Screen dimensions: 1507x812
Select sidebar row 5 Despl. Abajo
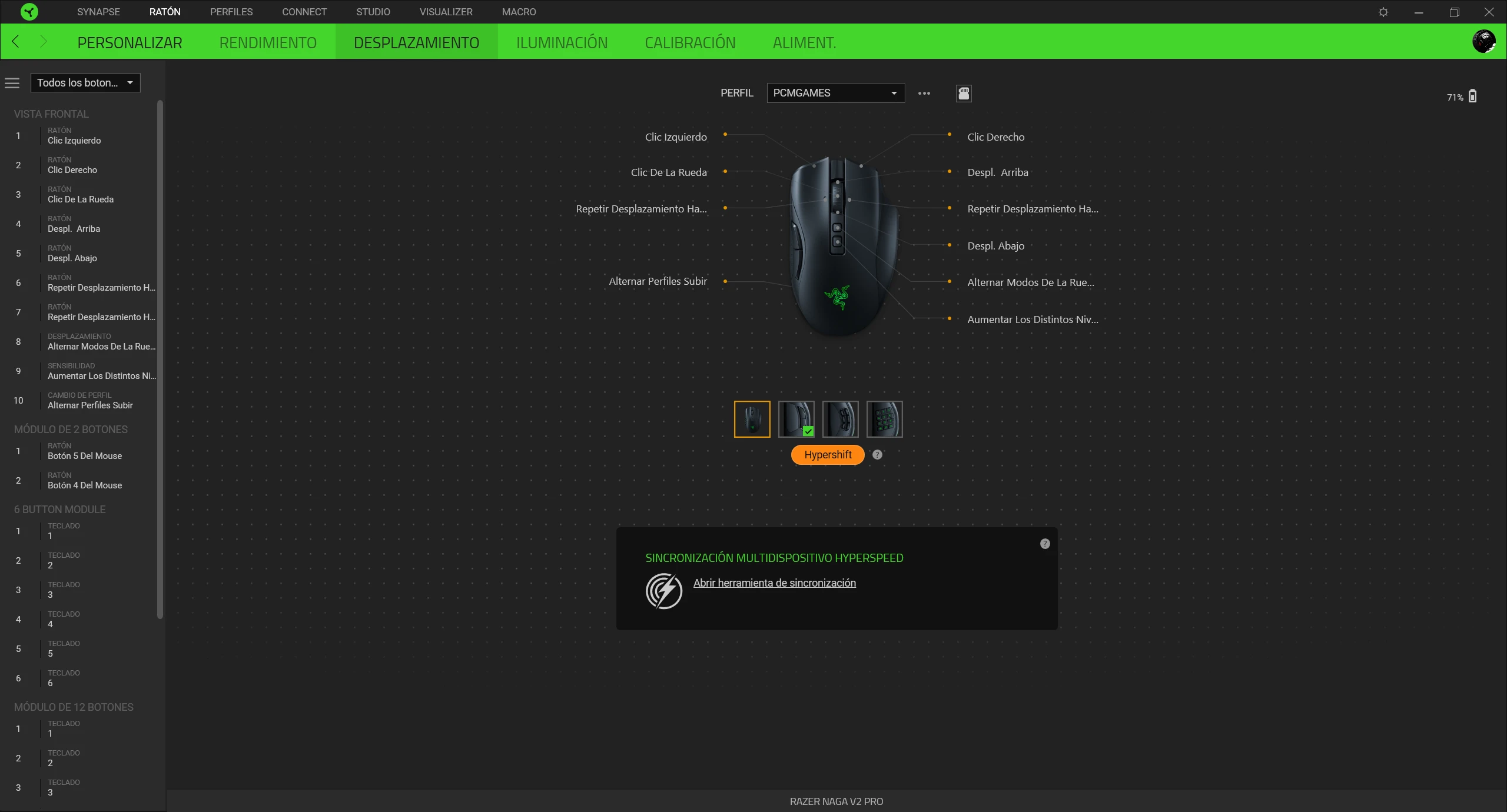coord(79,254)
